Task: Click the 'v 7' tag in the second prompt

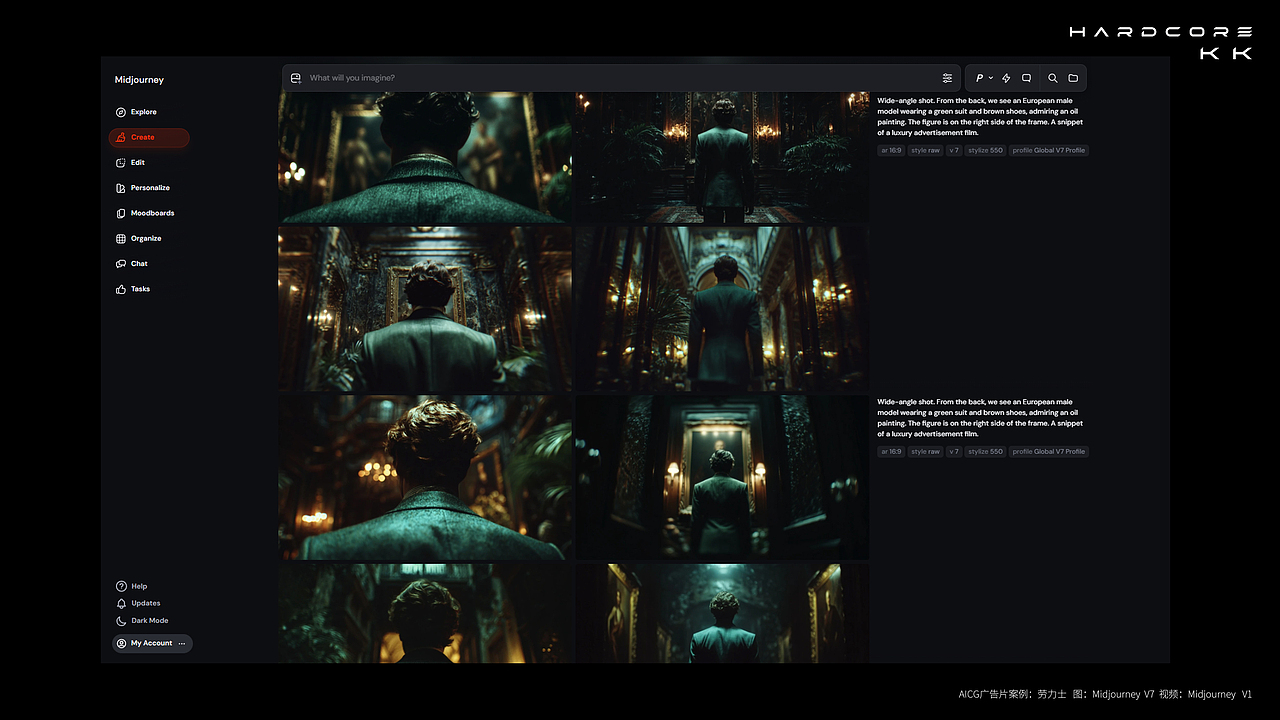Action: tap(954, 451)
